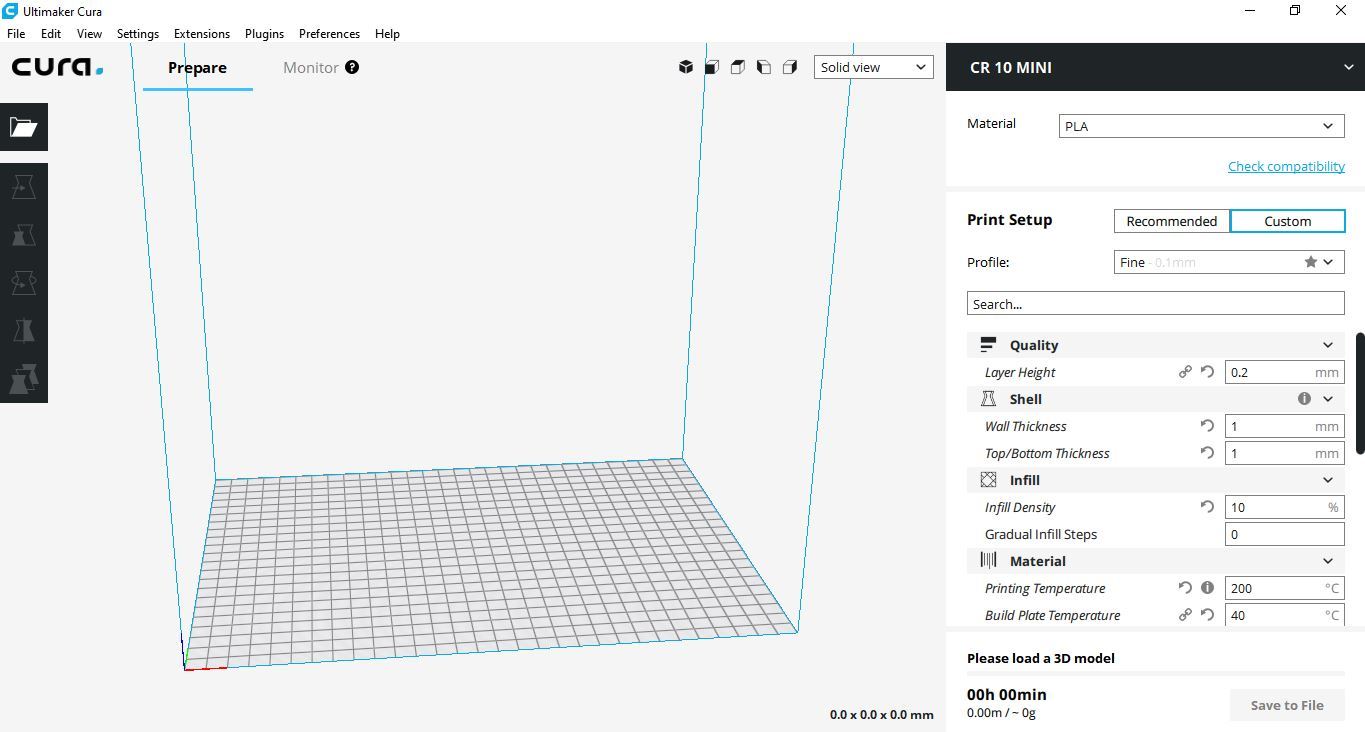This screenshot has height=732, width=1365.
Task: Select the Move tool in the left toolbar
Action: (22, 186)
